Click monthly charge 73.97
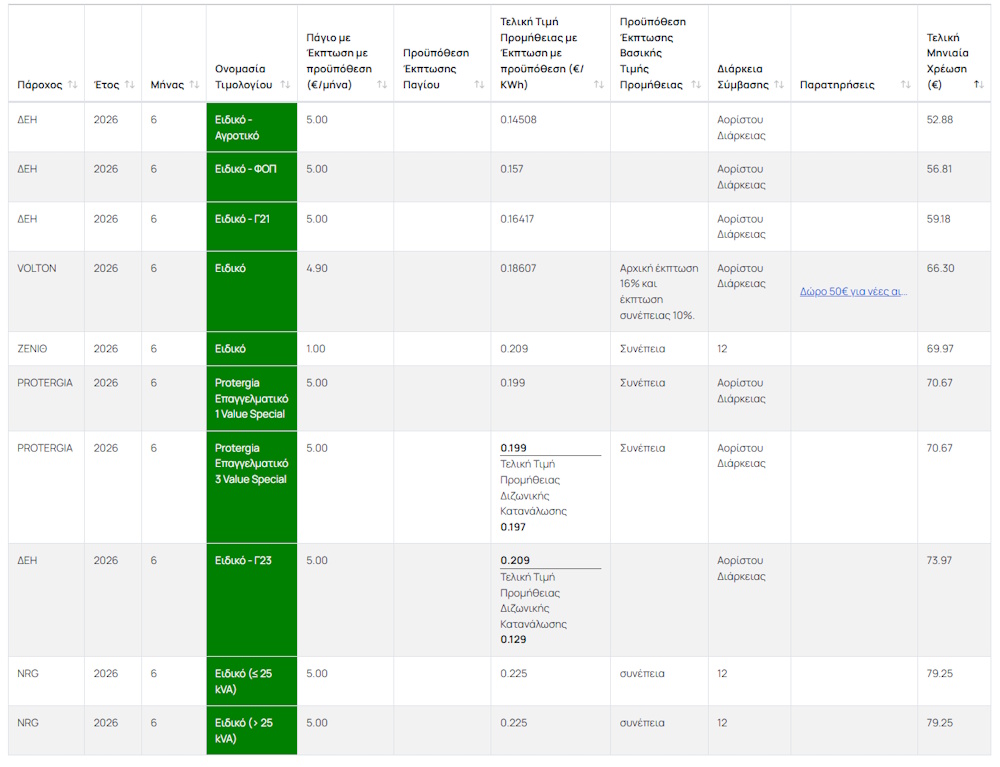Image resolution: width=1000 pixels, height=767 pixels. 939,560
